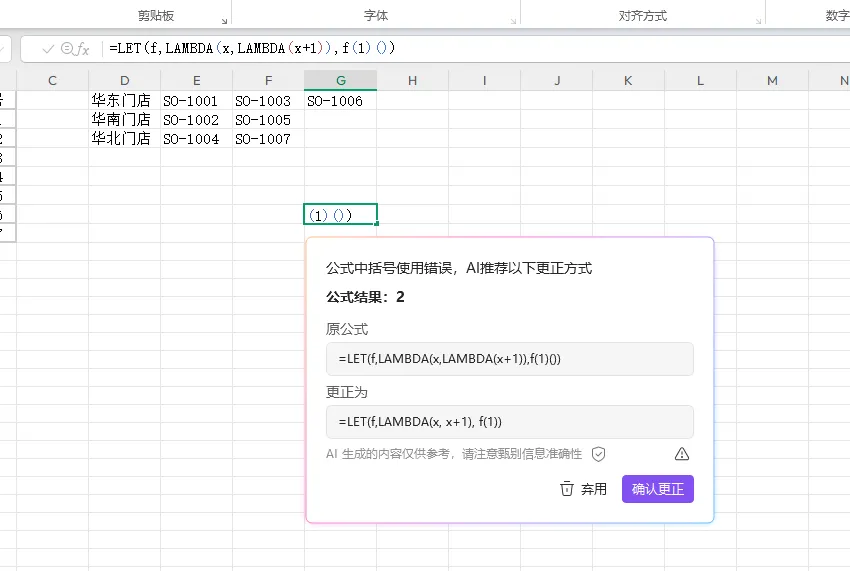Click the 原公式 label
Viewport: 850px width, 571px height.
(347, 329)
